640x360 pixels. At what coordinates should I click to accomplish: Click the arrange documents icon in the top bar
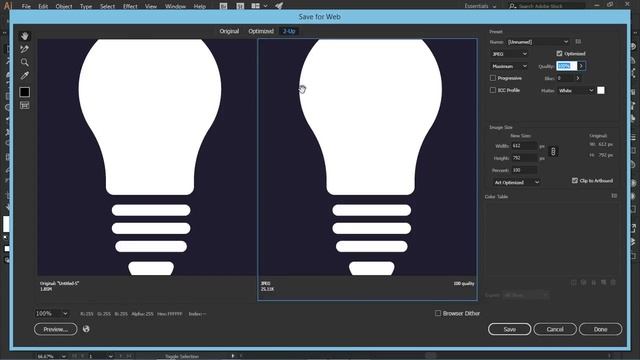coord(259,6)
